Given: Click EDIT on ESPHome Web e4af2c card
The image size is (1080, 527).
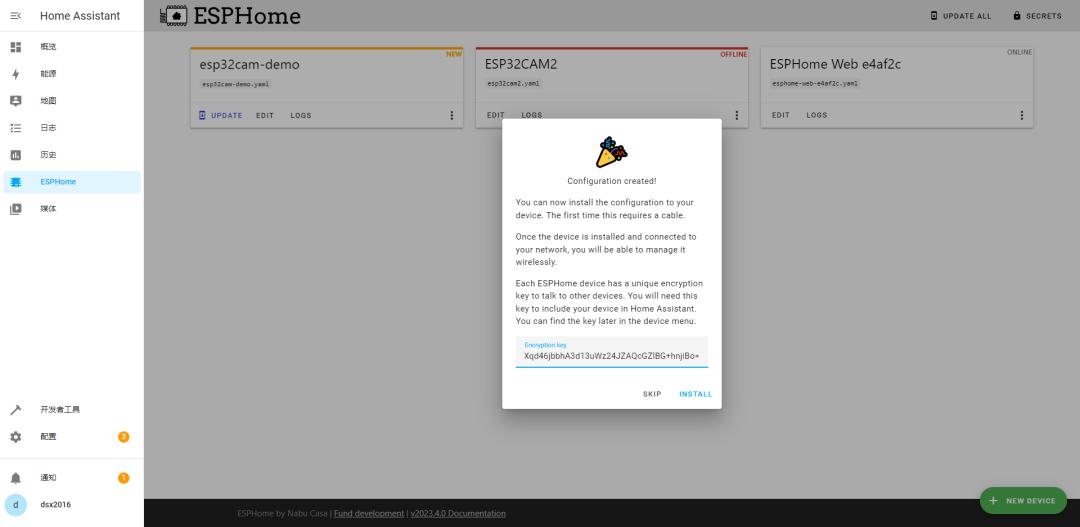Looking at the screenshot, I should pyautogui.click(x=781, y=116).
